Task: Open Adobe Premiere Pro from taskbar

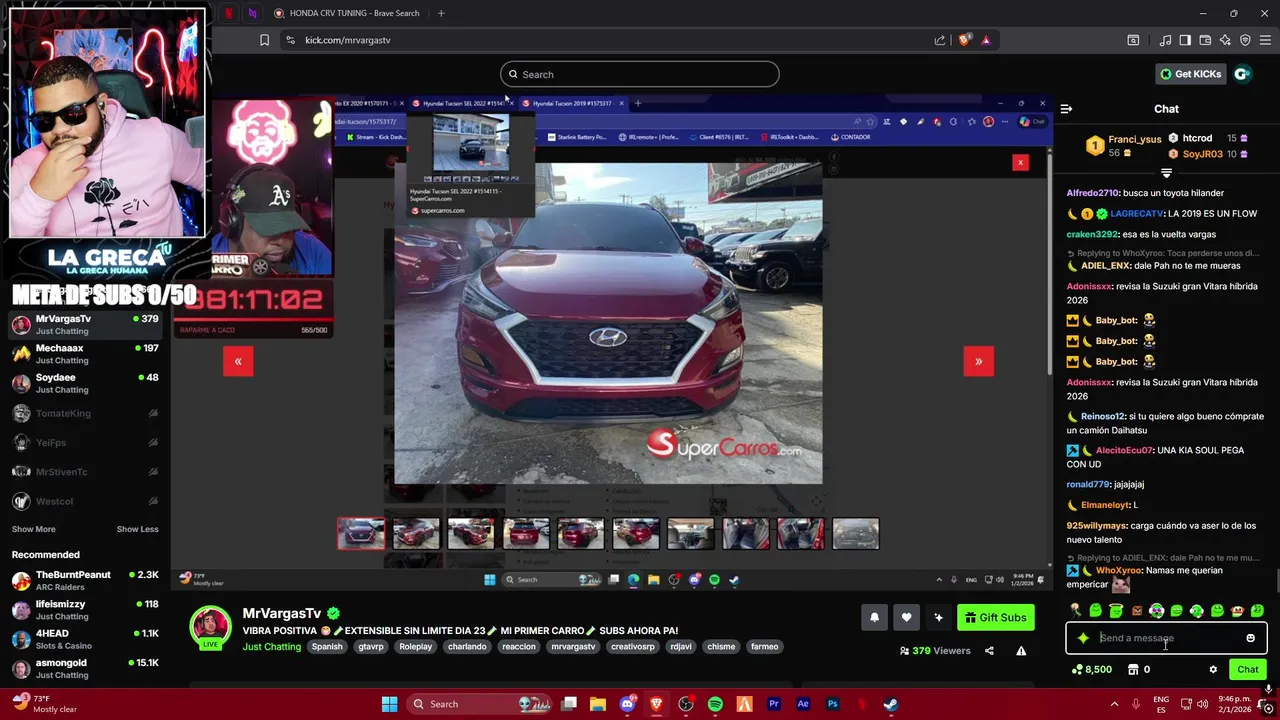Action: 773,704
